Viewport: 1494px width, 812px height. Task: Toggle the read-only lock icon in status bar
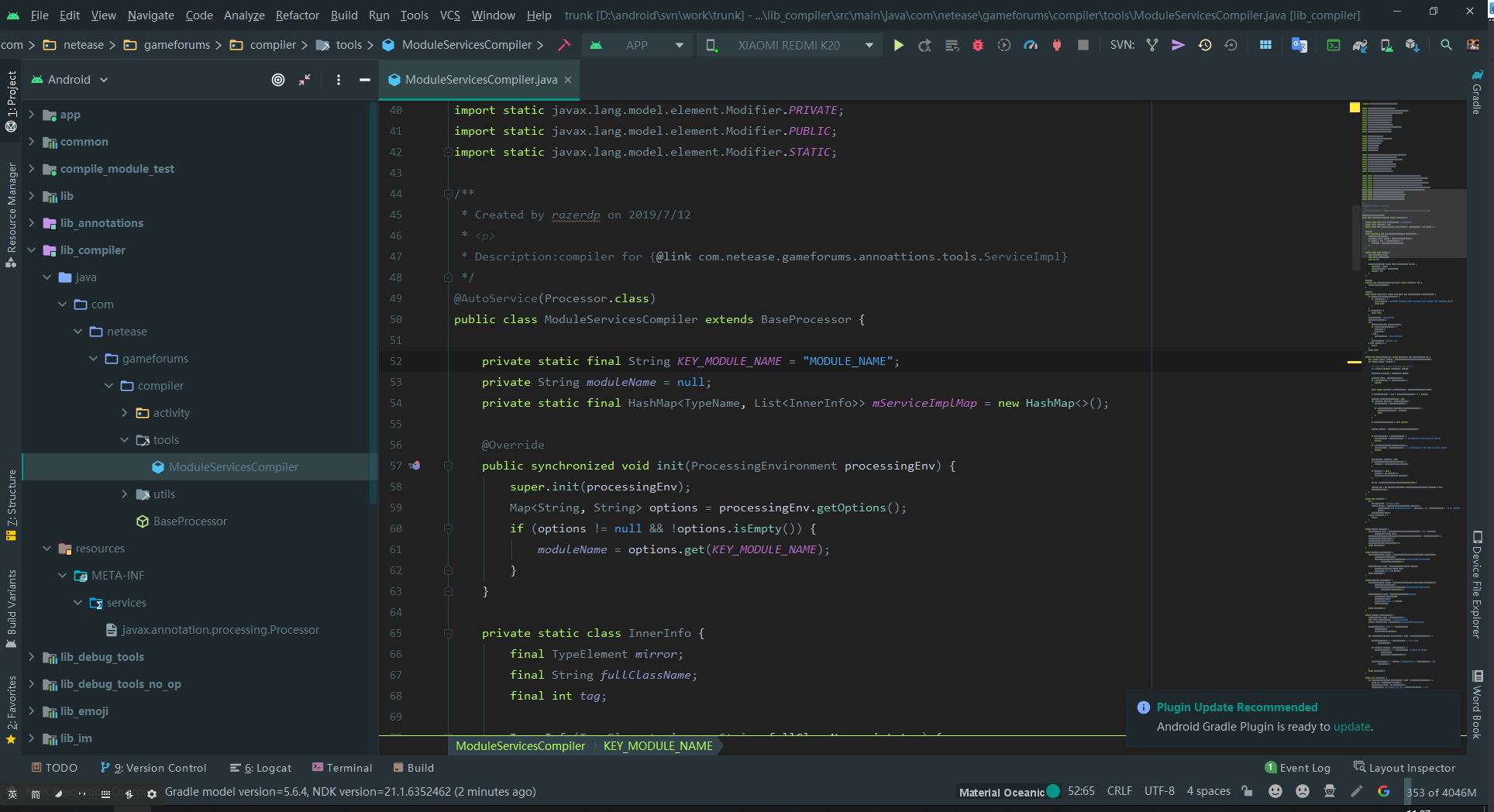tap(1247, 791)
